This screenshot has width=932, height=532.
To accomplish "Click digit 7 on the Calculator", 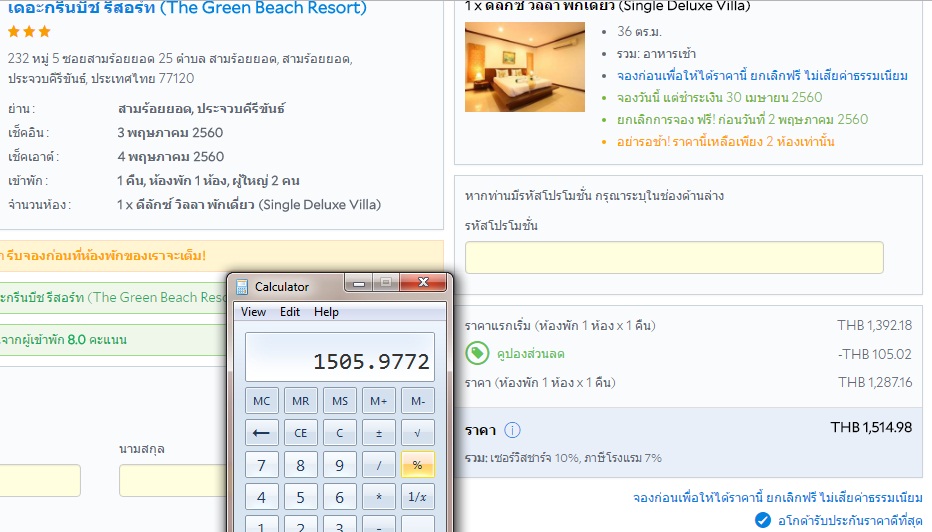I will point(262,465).
